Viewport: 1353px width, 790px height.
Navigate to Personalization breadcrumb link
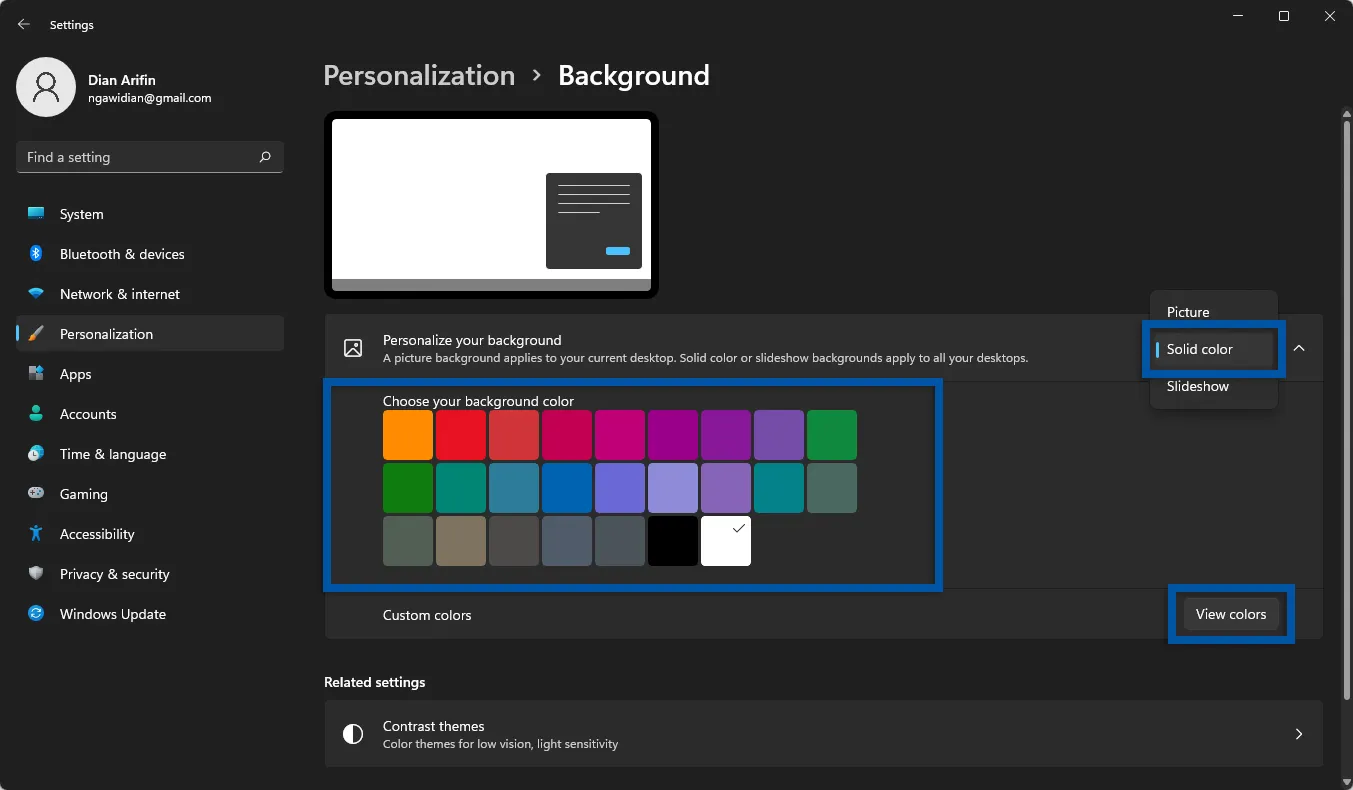click(419, 76)
